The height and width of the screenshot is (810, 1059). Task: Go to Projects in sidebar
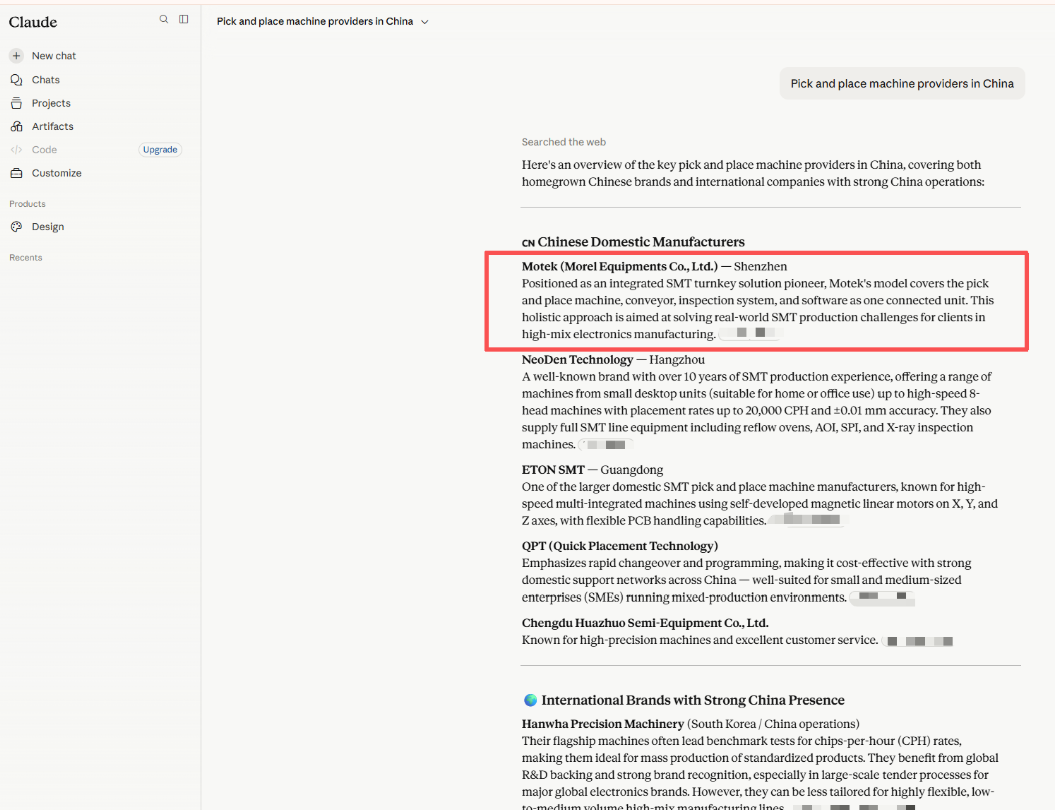[x=51, y=103]
